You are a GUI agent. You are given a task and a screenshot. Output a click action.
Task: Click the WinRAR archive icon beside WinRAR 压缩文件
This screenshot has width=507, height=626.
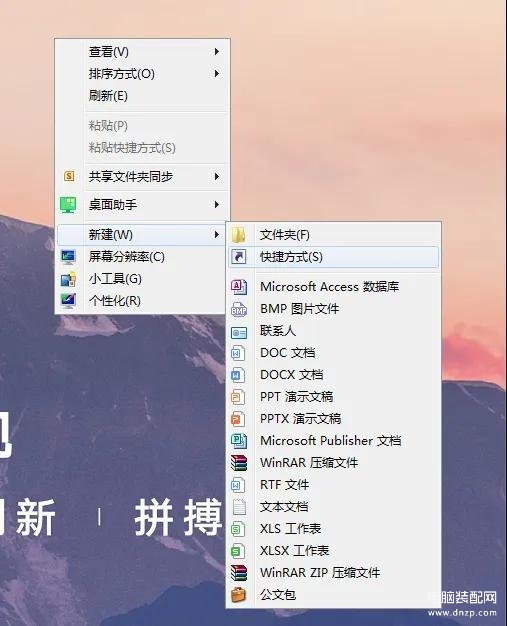click(239, 463)
